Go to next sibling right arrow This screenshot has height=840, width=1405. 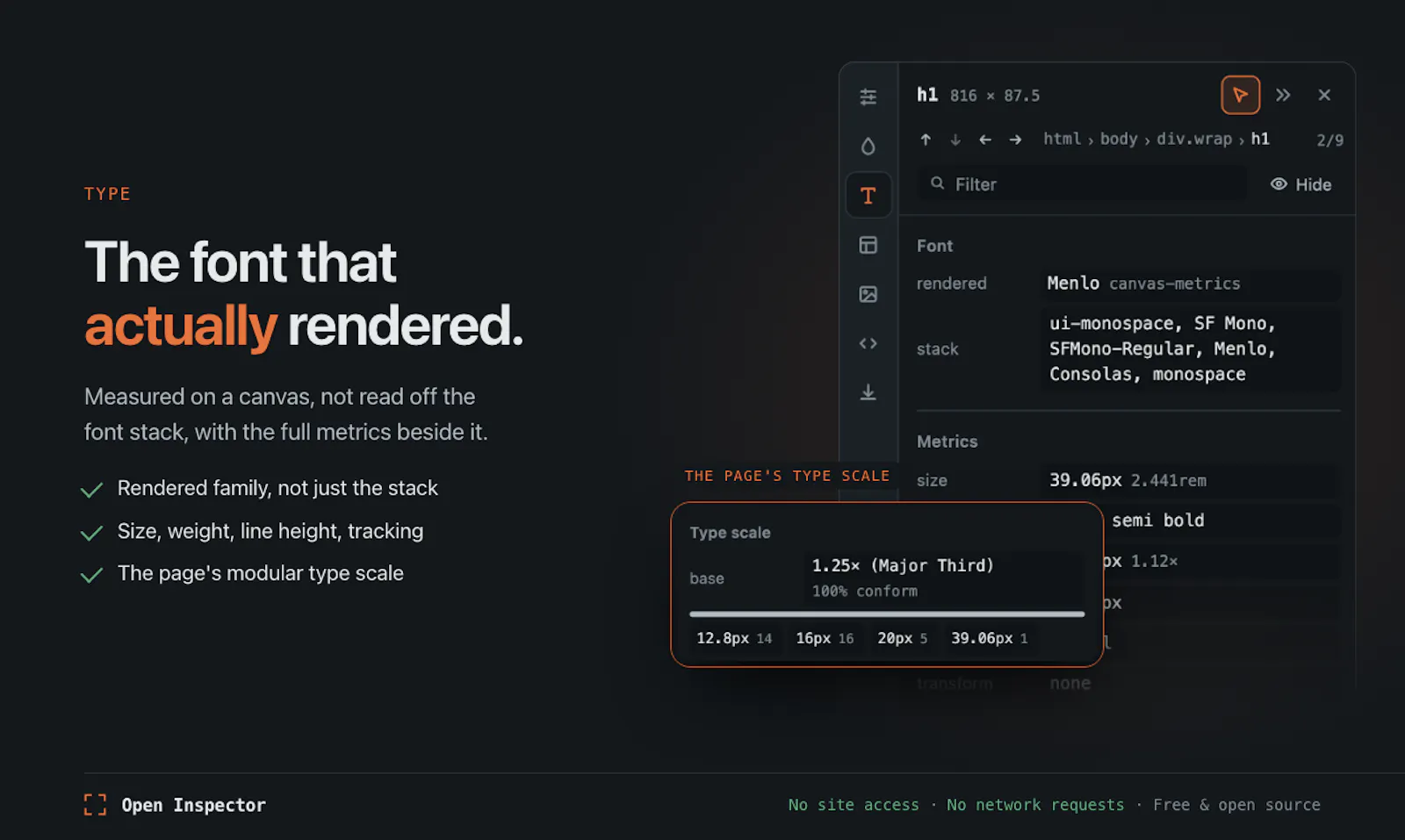coord(1015,140)
